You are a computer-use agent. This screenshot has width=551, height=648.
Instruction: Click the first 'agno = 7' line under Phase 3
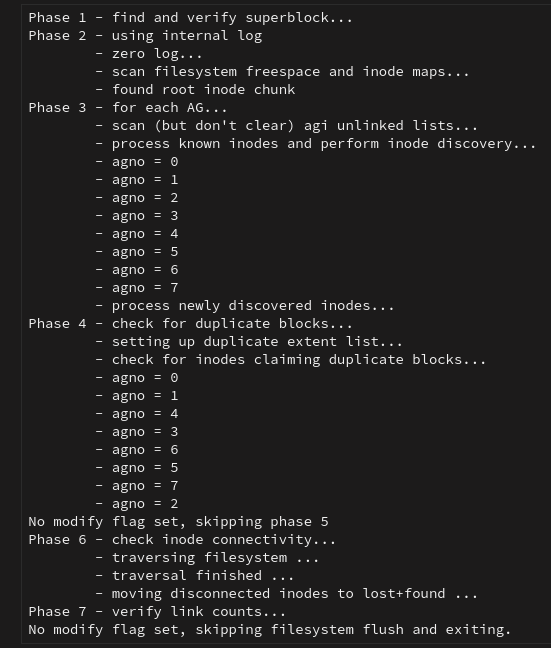pos(137,288)
